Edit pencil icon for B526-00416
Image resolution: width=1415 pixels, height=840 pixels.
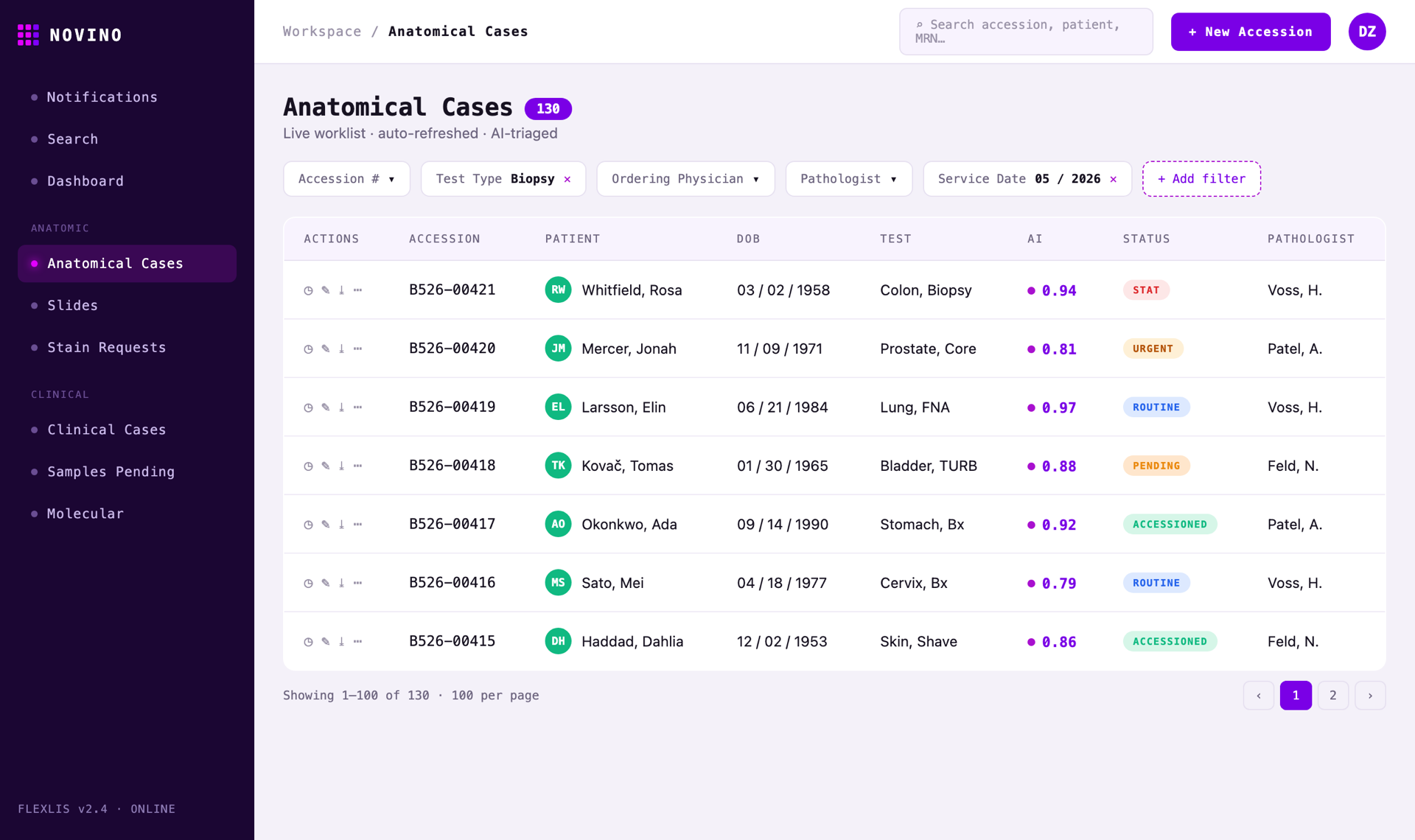pyautogui.click(x=325, y=583)
